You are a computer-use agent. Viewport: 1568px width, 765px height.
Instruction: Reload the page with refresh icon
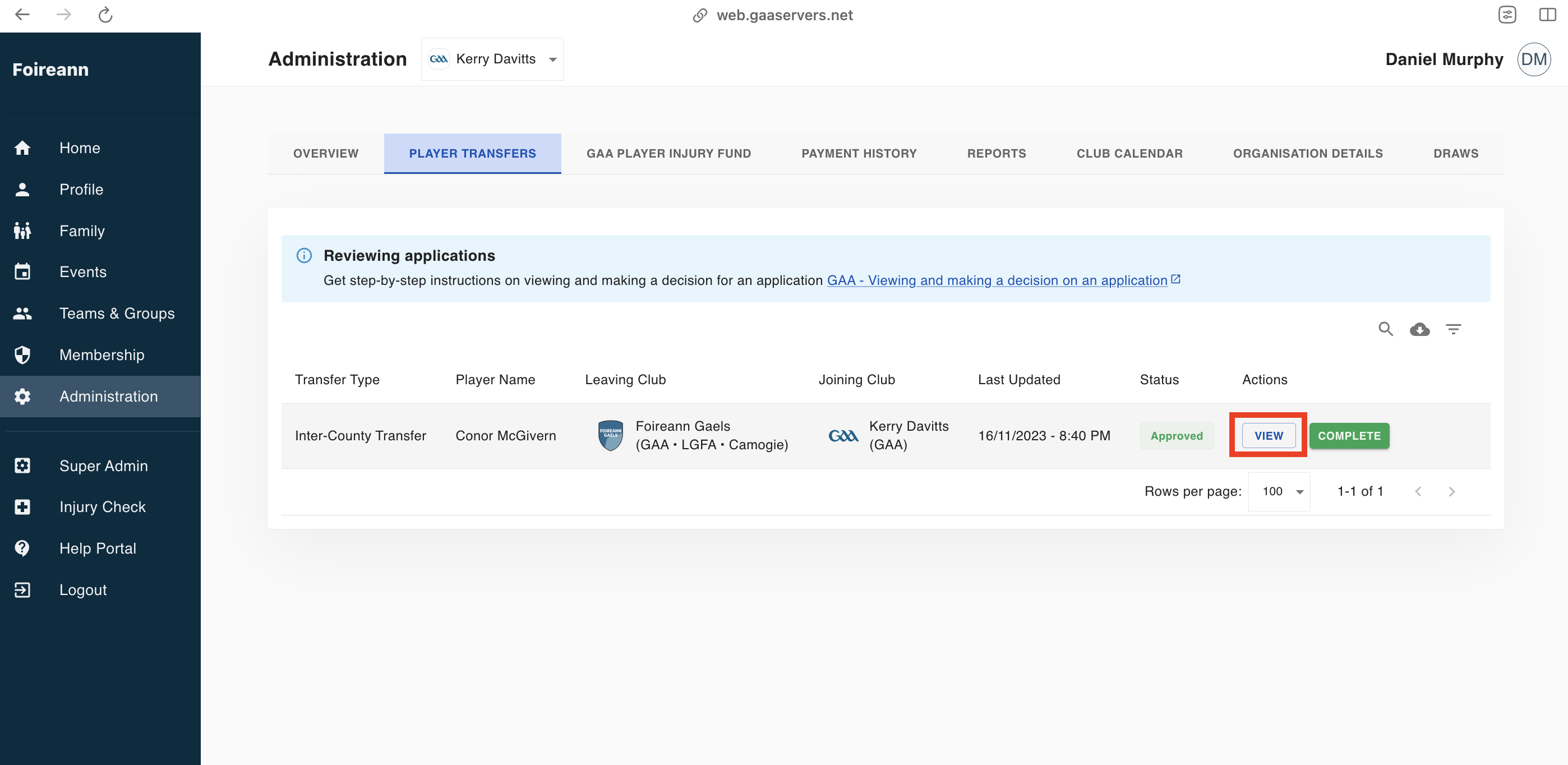(105, 15)
